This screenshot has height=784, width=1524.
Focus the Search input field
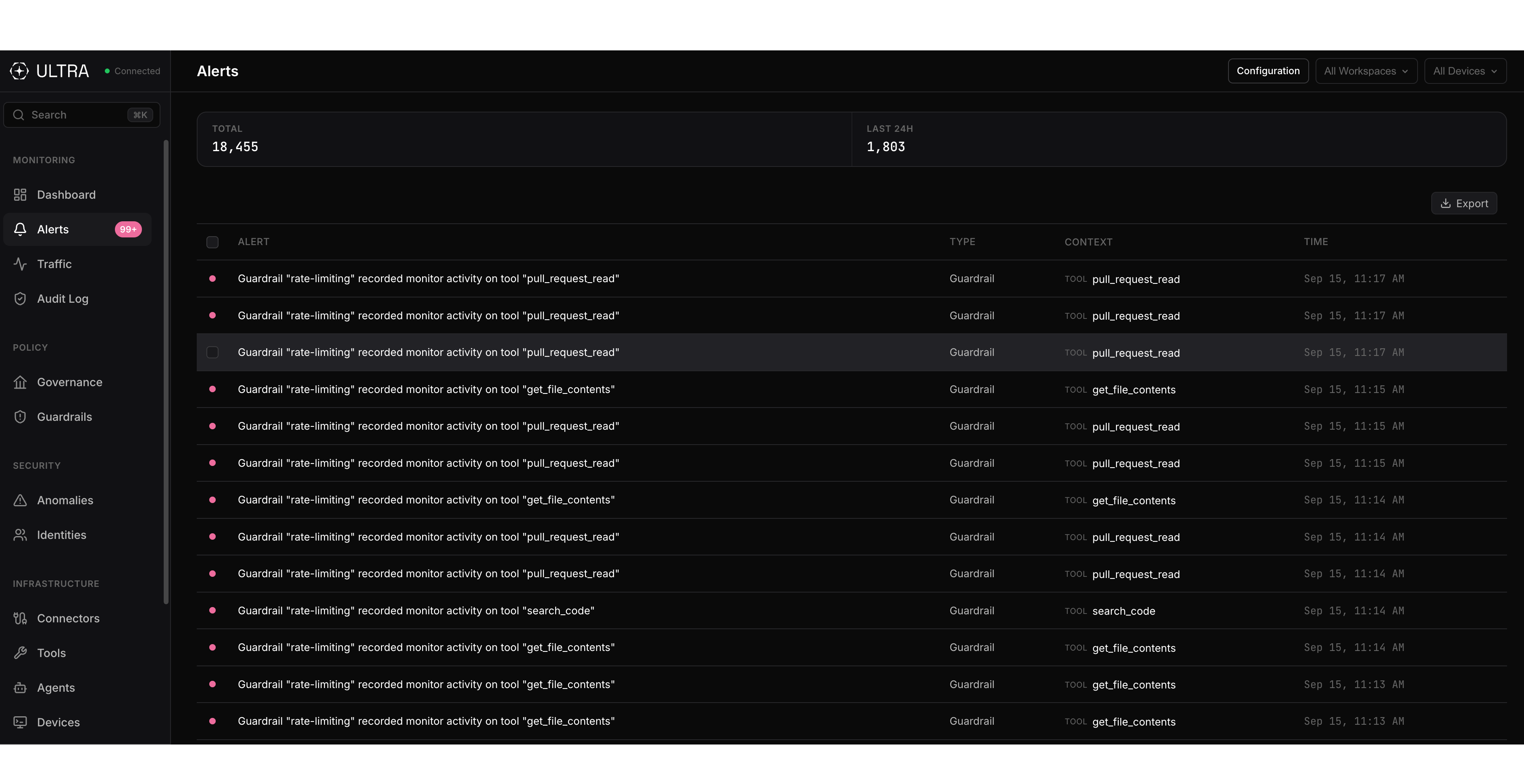(x=81, y=115)
